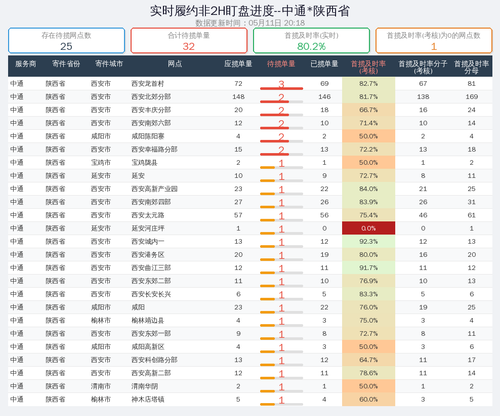Screen dimensions: 500x416
Task: Click the green 92.3% cell for 西安城内一
Action: [x=368, y=241]
